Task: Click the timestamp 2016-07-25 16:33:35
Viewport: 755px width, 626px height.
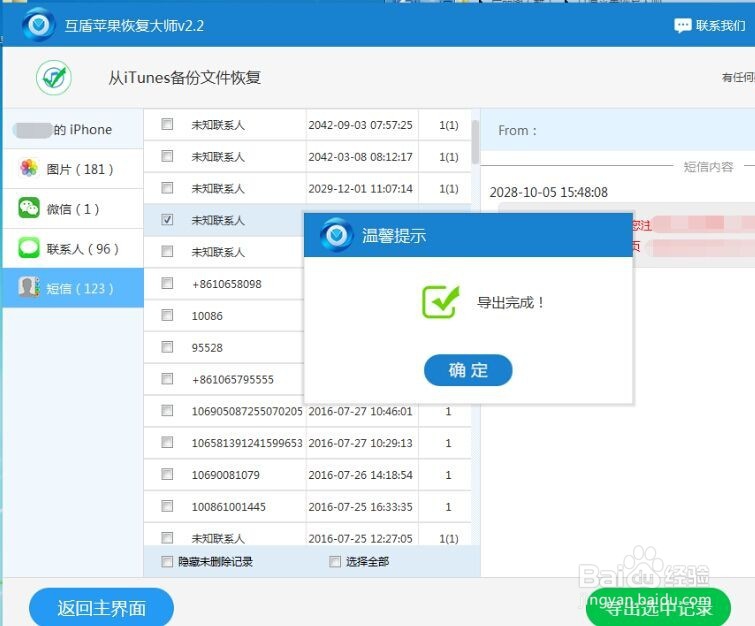Action: (x=360, y=507)
